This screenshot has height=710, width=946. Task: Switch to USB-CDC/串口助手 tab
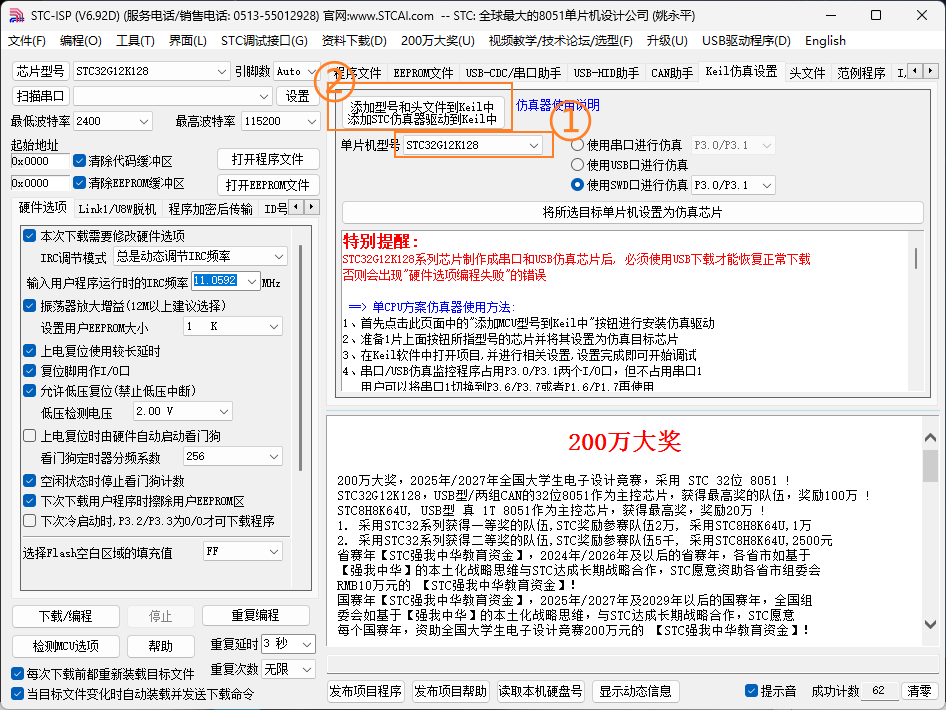pos(513,73)
